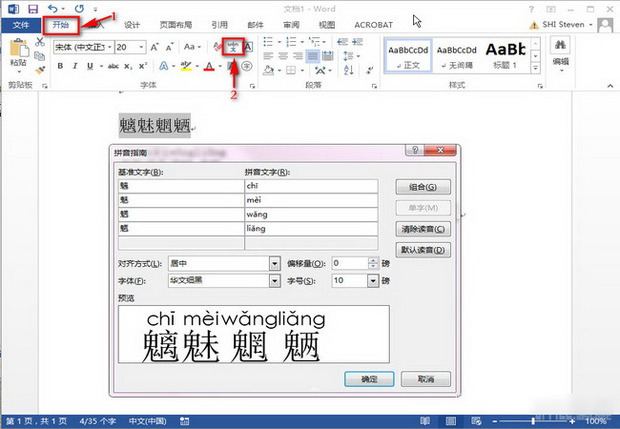The height and width of the screenshot is (429, 620).
Task: Center the paragraph alignment
Action: click(x=283, y=56)
